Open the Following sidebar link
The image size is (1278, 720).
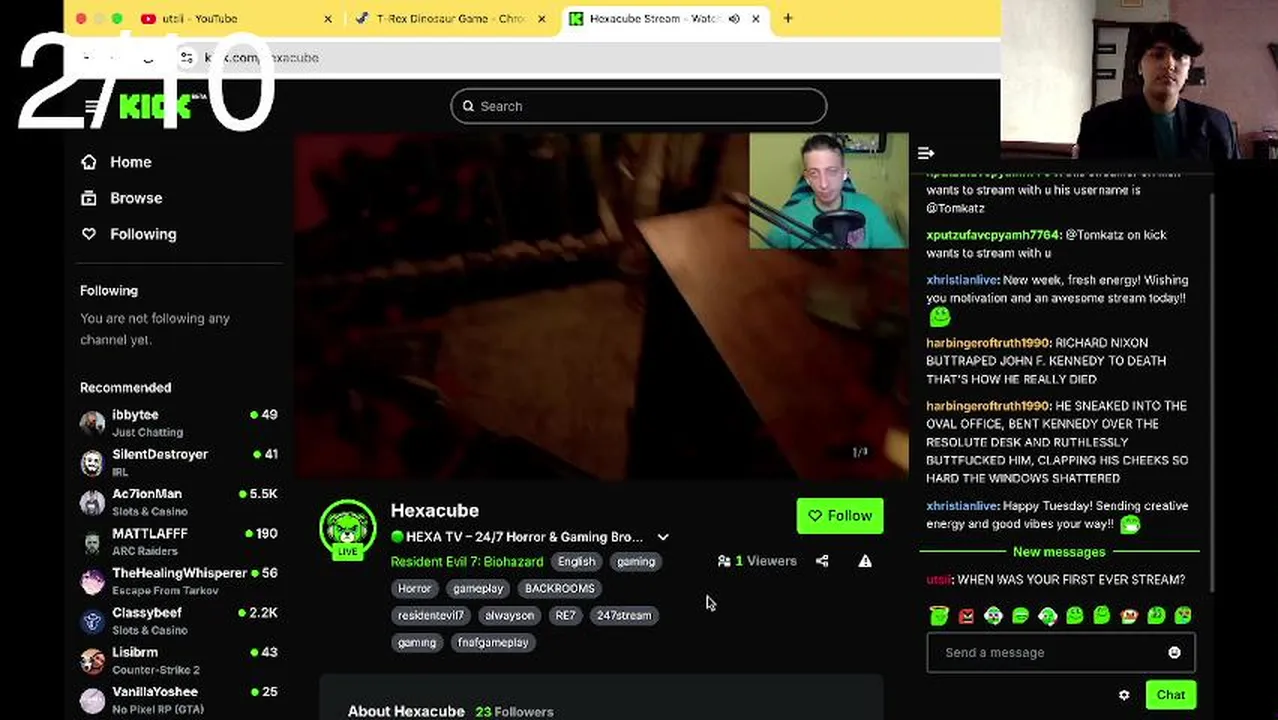128,234
